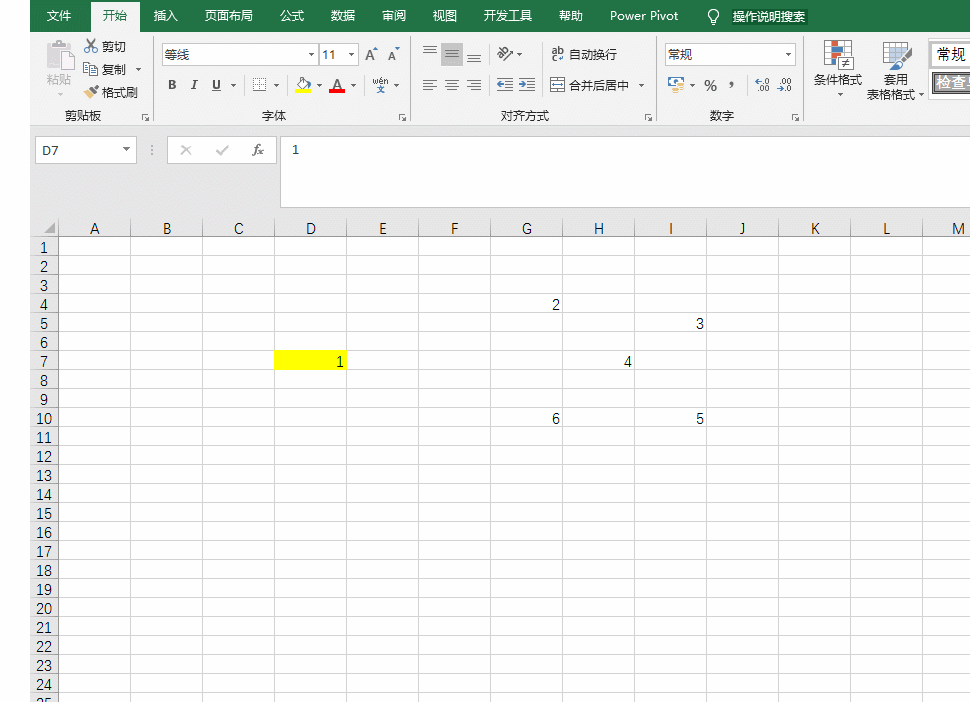Viewport: 970px width, 702px height.
Task: Click the formula bar confirm checkmark
Action: click(222, 150)
